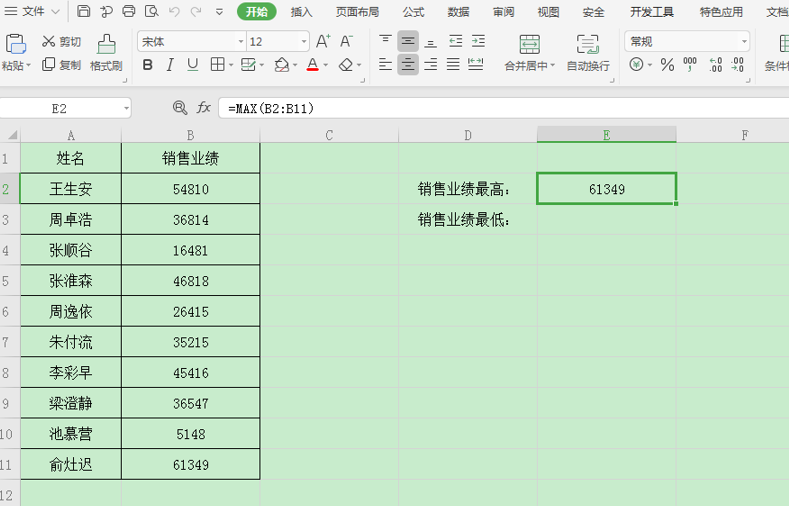This screenshot has width=789, height=506.
Task: Click the select-all corner triangle
Action: 11,135
